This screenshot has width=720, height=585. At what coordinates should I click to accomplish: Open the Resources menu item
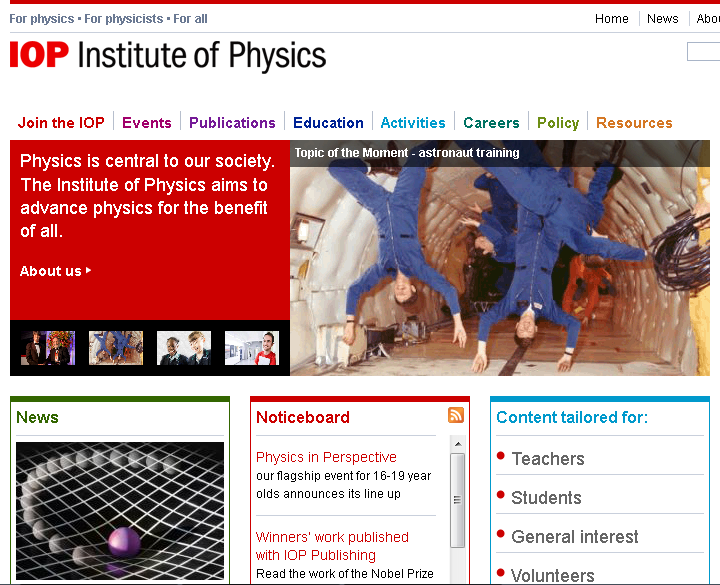(x=634, y=123)
